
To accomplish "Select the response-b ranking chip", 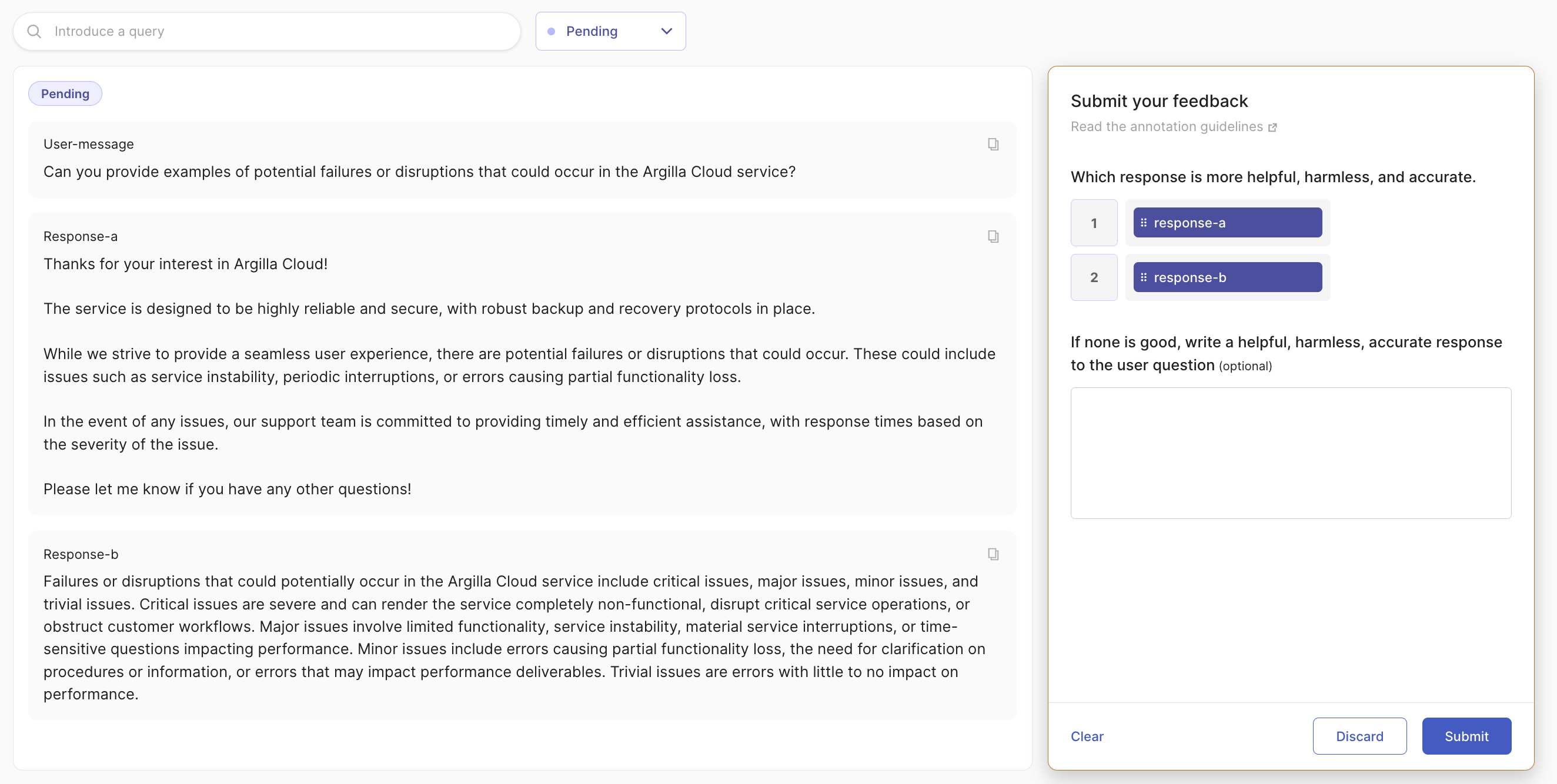I will click(x=1227, y=277).
